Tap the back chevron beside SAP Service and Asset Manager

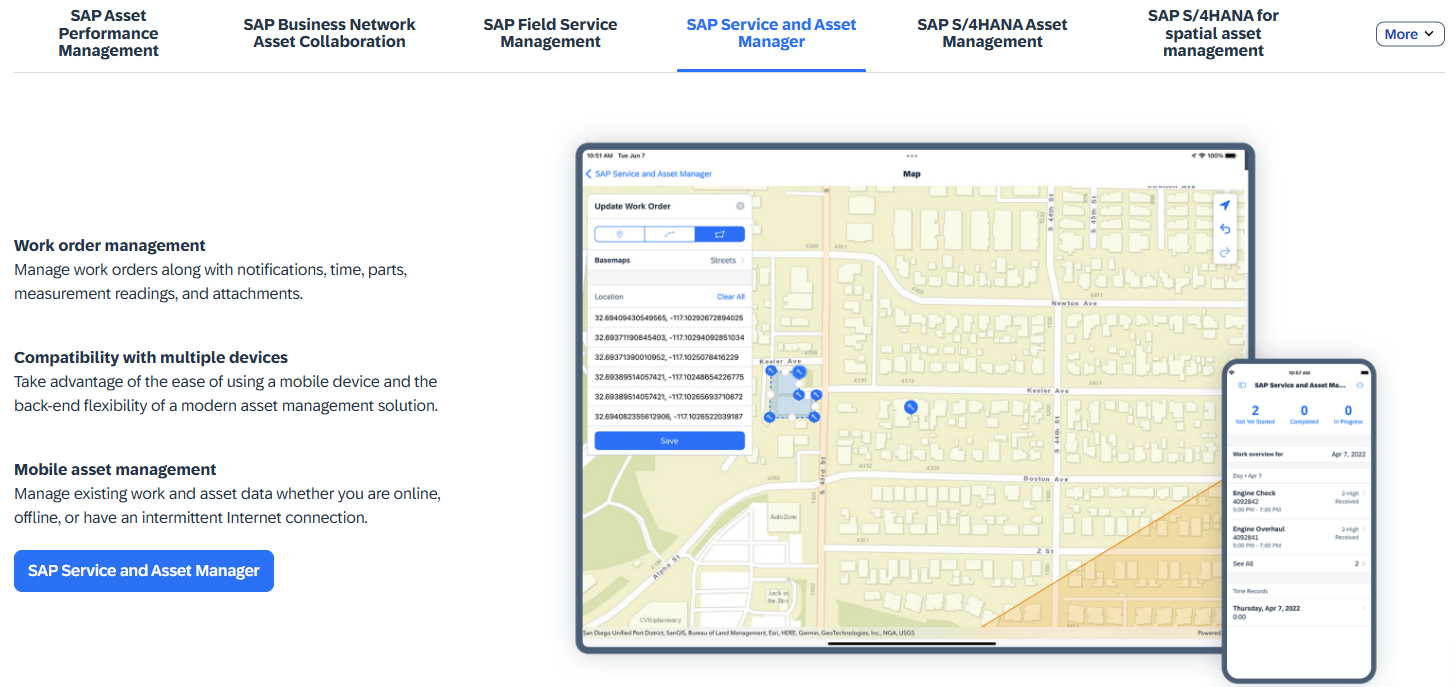click(589, 174)
